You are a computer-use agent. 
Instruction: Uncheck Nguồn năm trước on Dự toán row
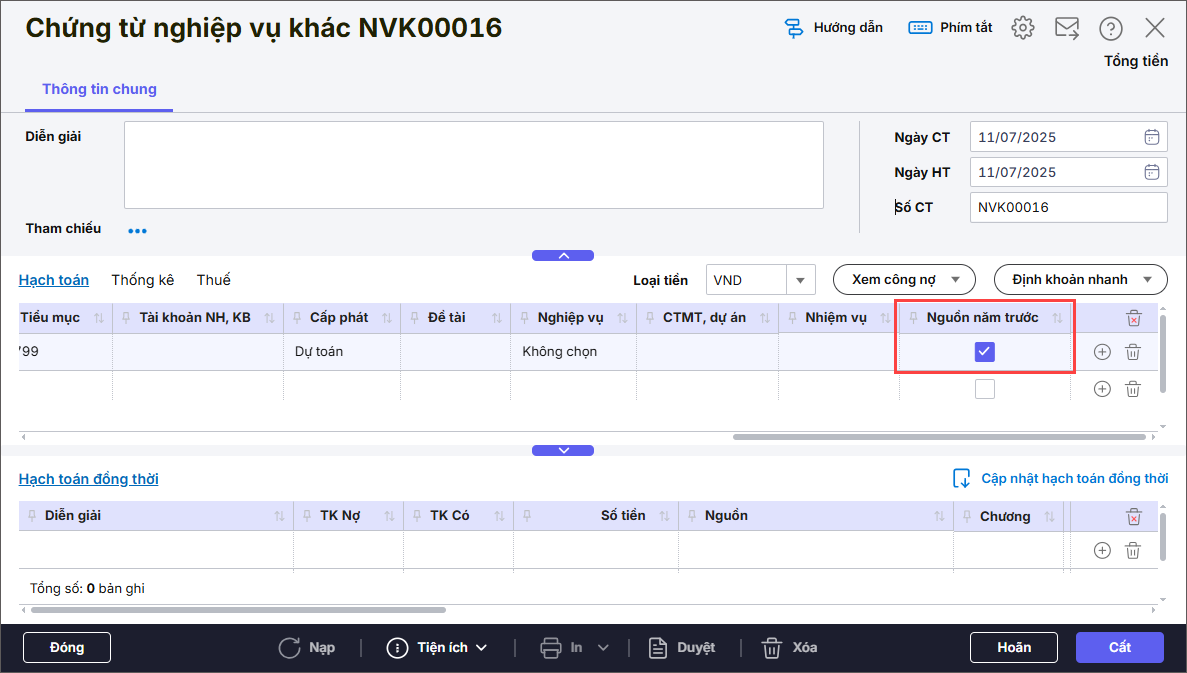click(985, 352)
